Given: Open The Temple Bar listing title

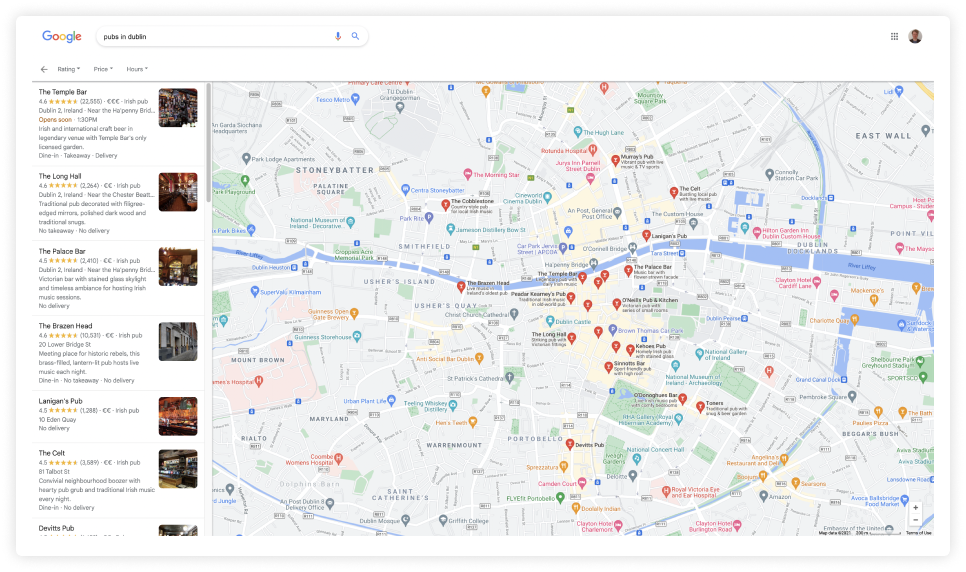Looking at the screenshot, I should click(63, 92).
